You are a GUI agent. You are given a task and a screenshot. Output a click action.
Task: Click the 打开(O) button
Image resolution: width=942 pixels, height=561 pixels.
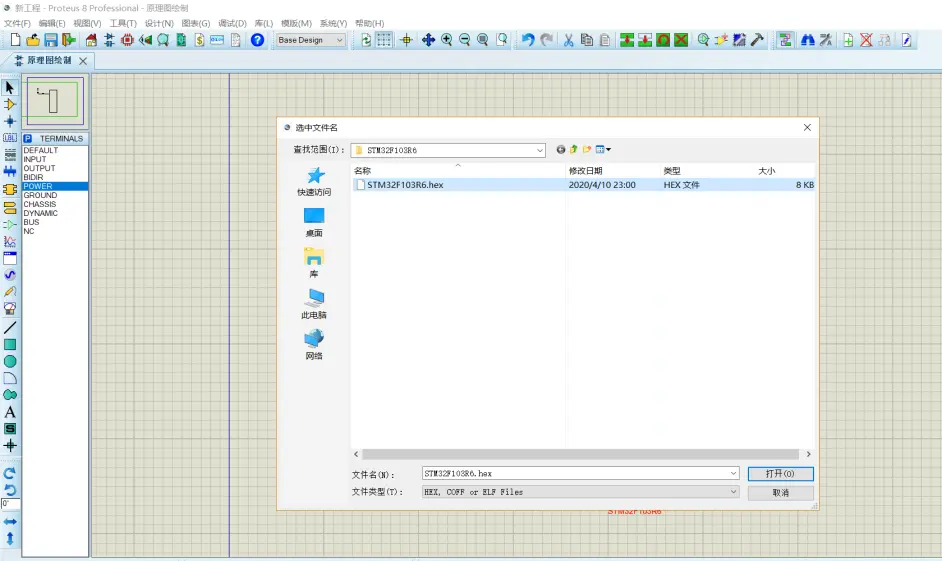click(x=780, y=473)
